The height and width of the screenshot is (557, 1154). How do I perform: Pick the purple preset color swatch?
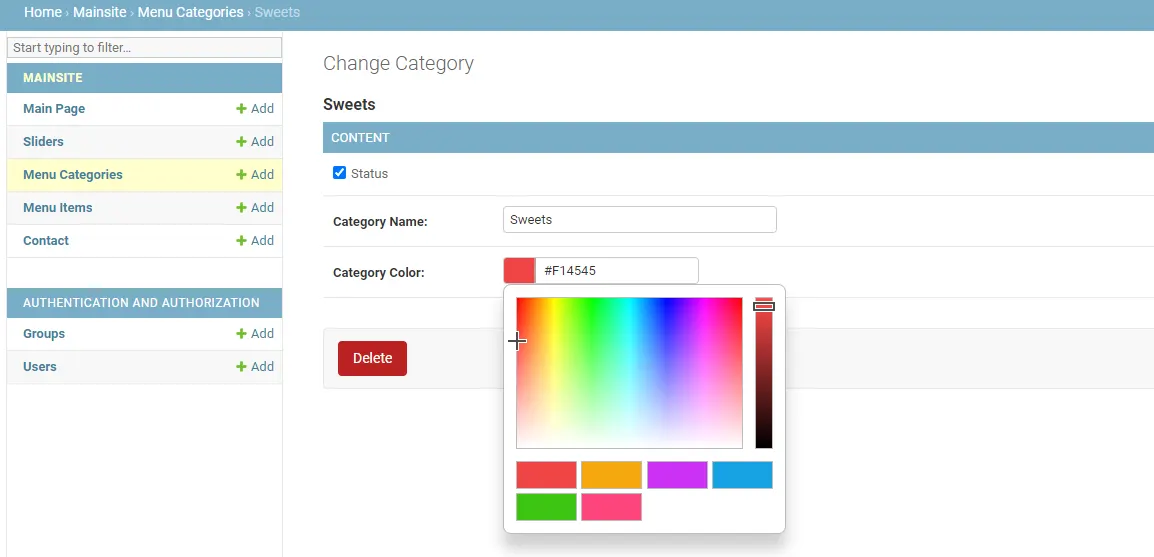click(x=677, y=475)
